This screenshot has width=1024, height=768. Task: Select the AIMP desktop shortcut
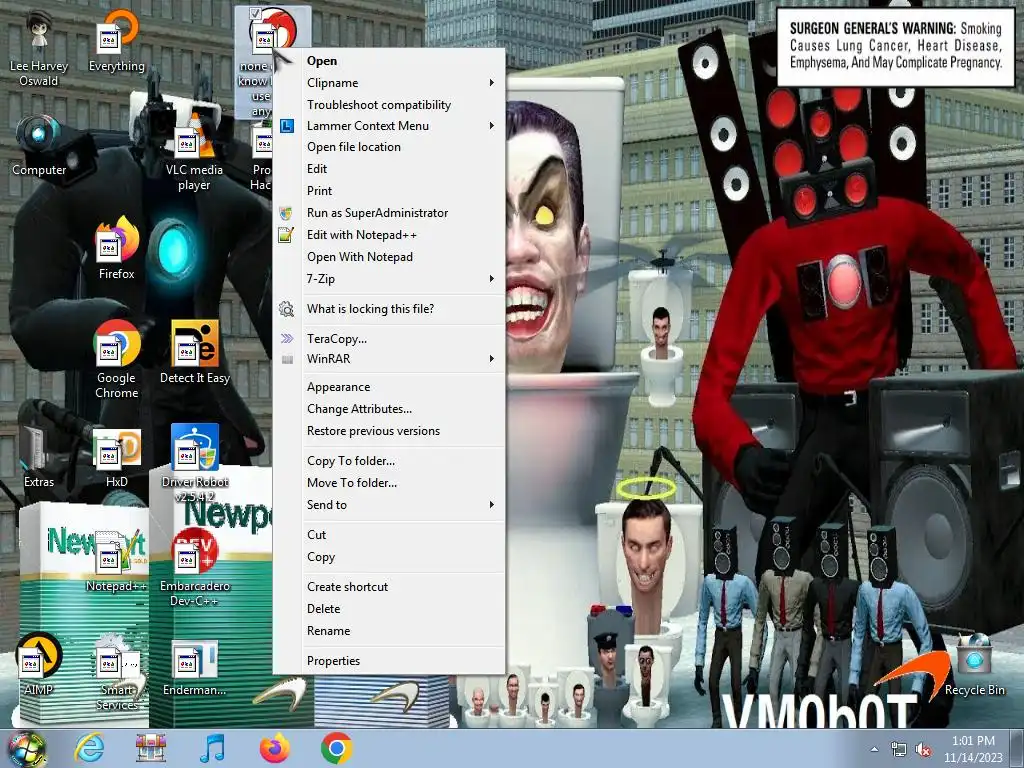pyautogui.click(x=39, y=665)
